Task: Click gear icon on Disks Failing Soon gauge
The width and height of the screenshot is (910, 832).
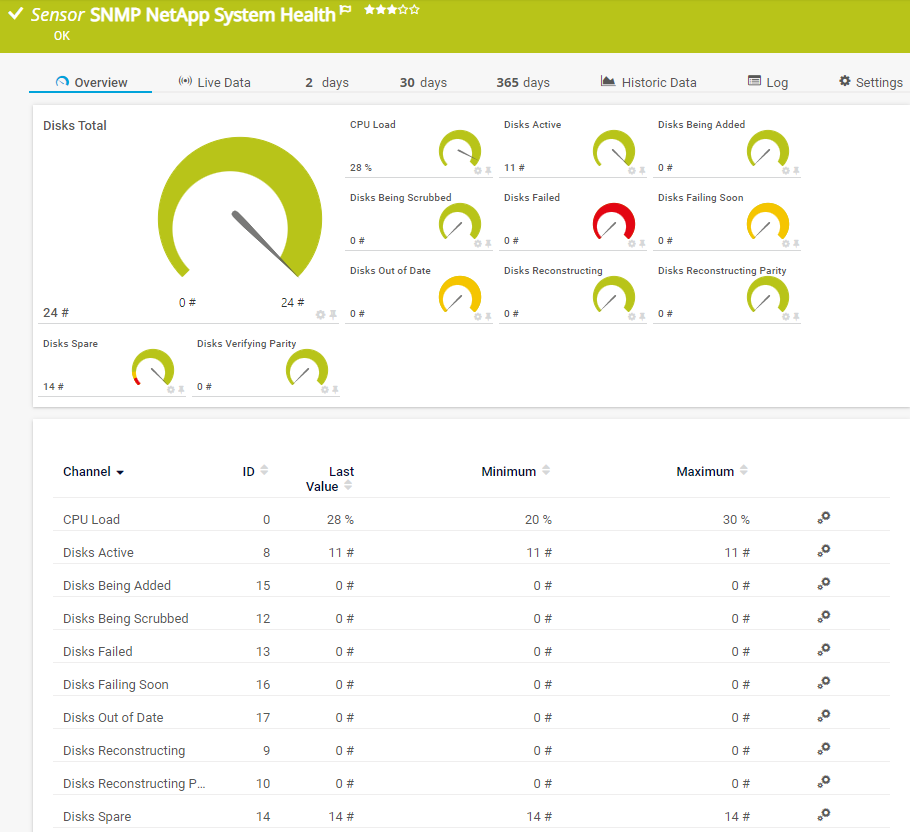Action: click(x=785, y=244)
